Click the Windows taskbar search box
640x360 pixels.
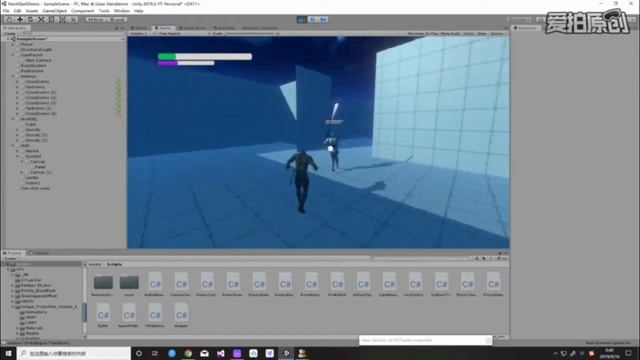[74, 353]
